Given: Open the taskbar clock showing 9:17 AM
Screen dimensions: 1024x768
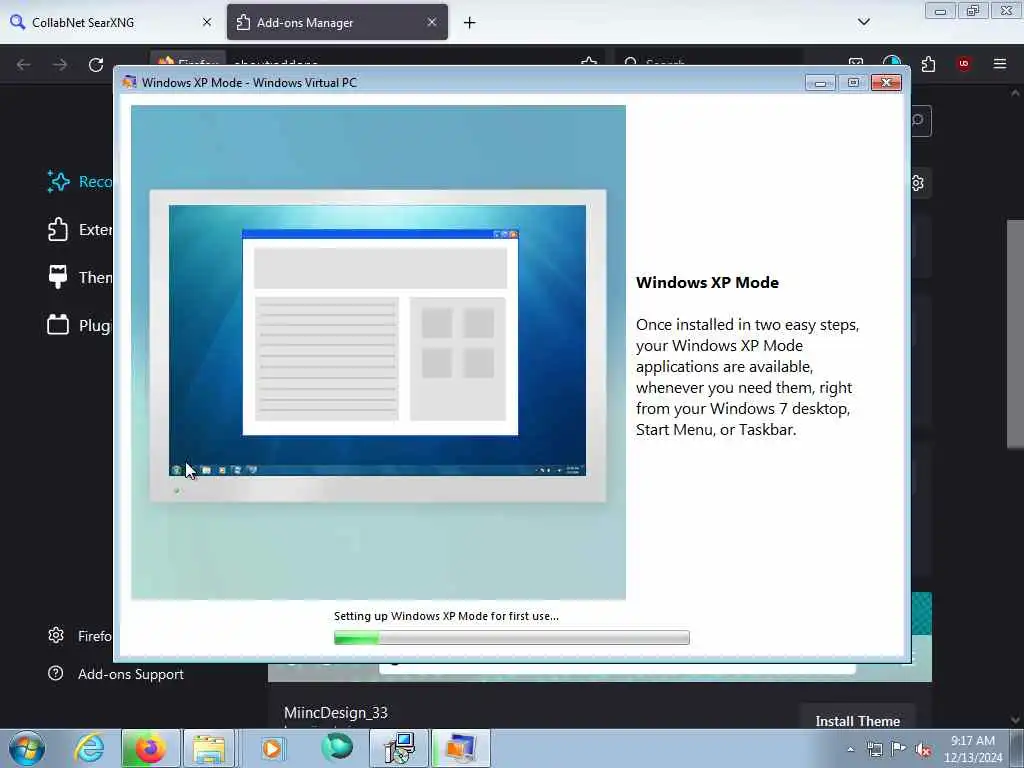Looking at the screenshot, I should 972,749.
